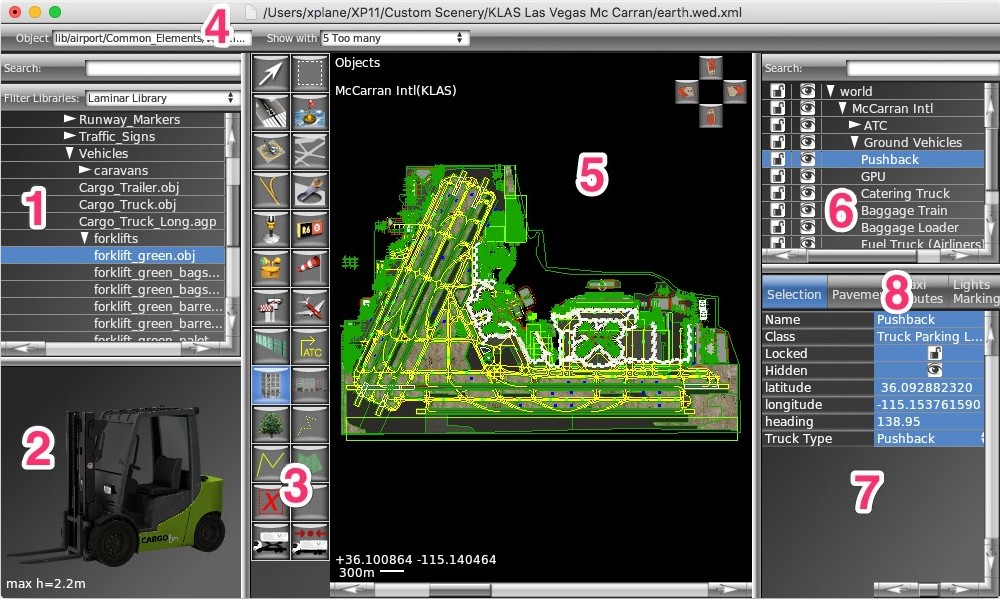Toggle lock icon for GPU item
The width and height of the screenshot is (1000, 599).
tap(777, 176)
